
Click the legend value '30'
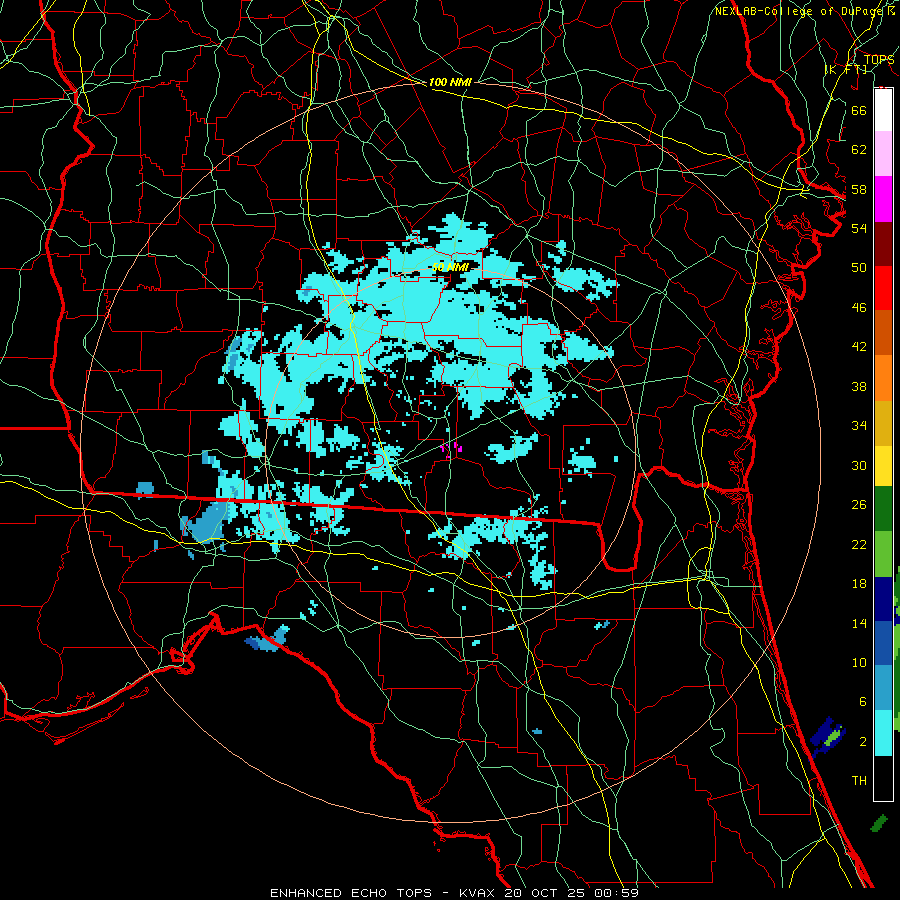tap(859, 465)
